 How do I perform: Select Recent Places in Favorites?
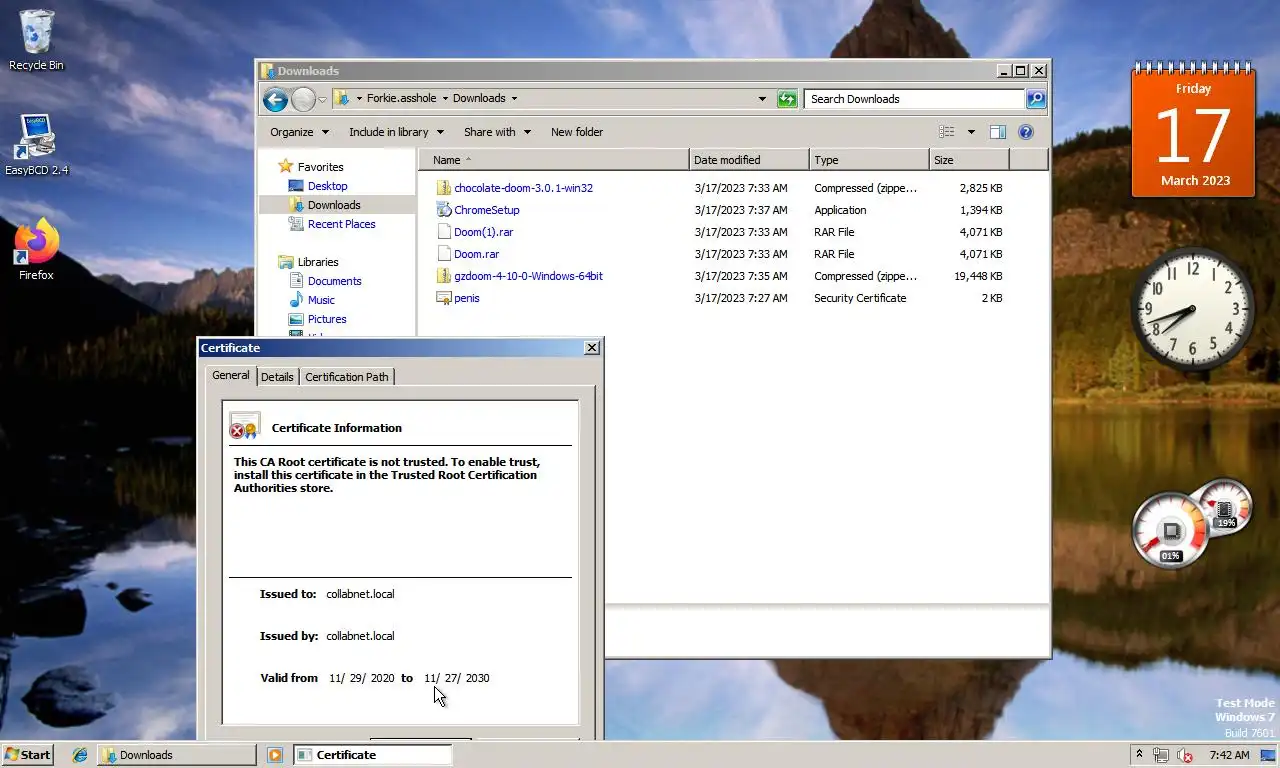[341, 224]
